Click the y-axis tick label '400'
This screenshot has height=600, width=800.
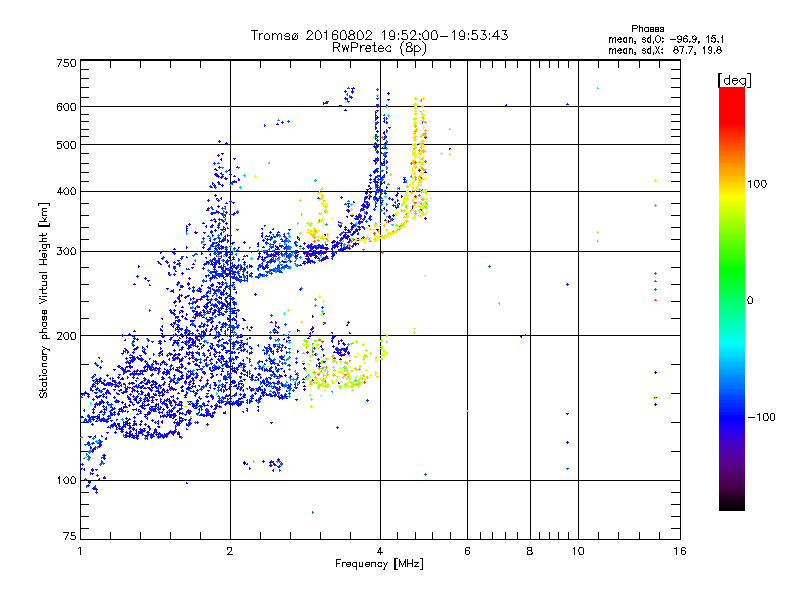[x=66, y=191]
